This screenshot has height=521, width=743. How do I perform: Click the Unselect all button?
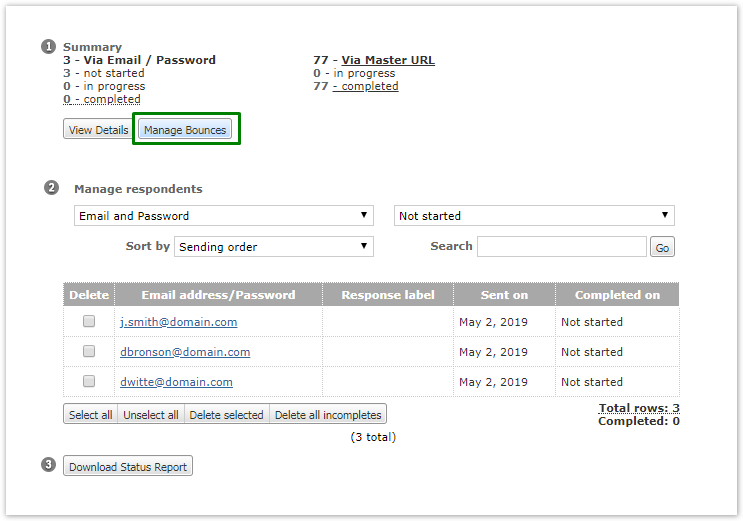tap(150, 415)
